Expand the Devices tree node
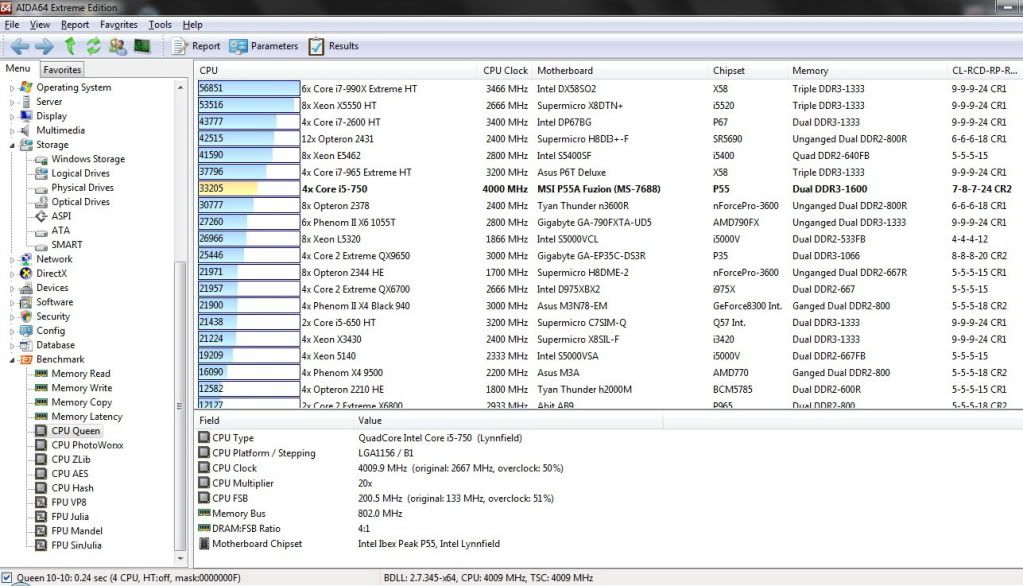The width and height of the screenshot is (1023, 586). tap(12, 288)
